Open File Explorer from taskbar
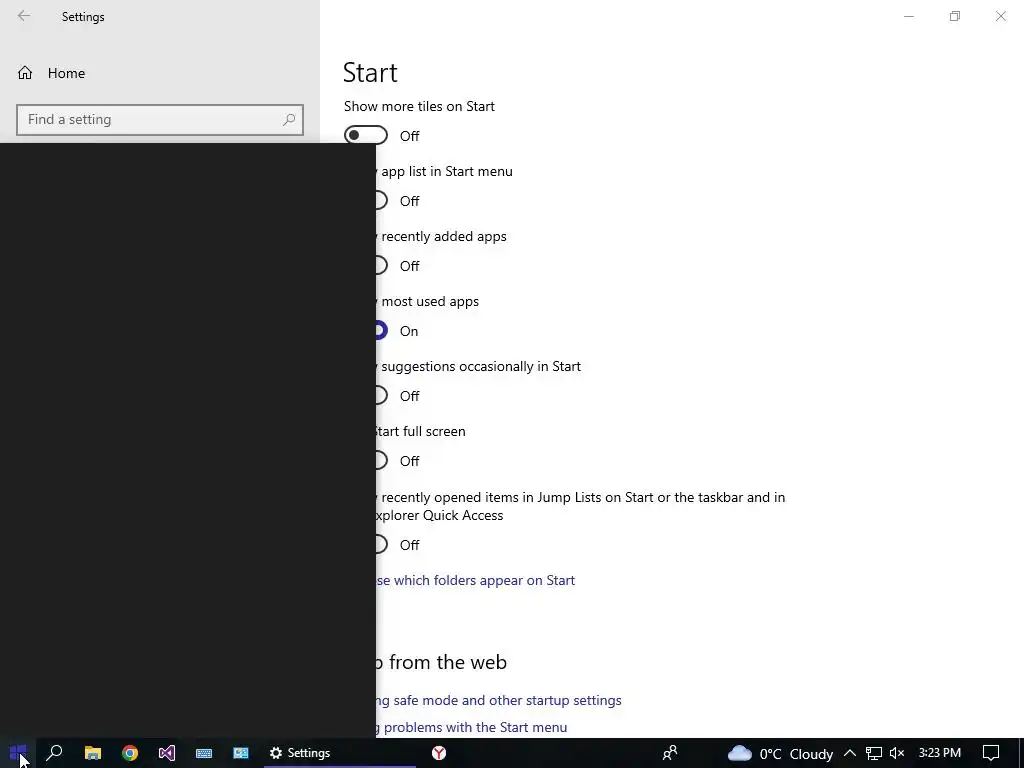This screenshot has height=768, width=1024. [x=93, y=753]
